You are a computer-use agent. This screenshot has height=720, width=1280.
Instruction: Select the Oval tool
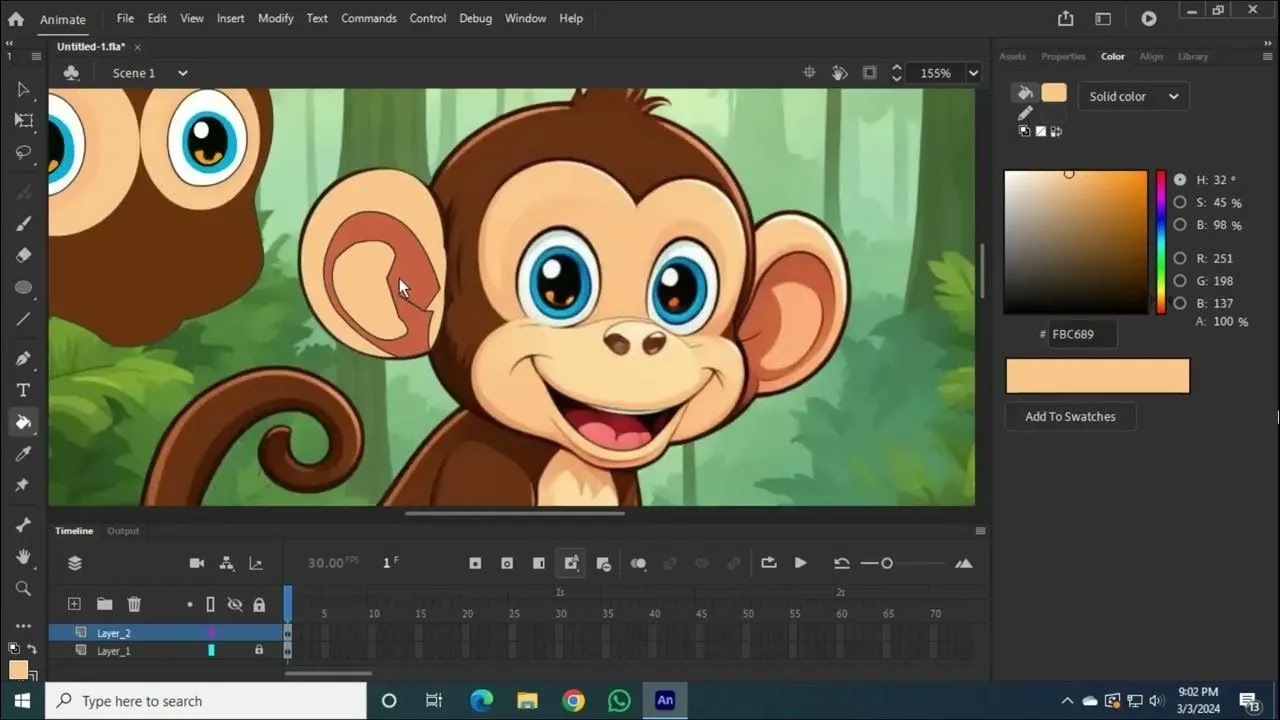point(24,288)
